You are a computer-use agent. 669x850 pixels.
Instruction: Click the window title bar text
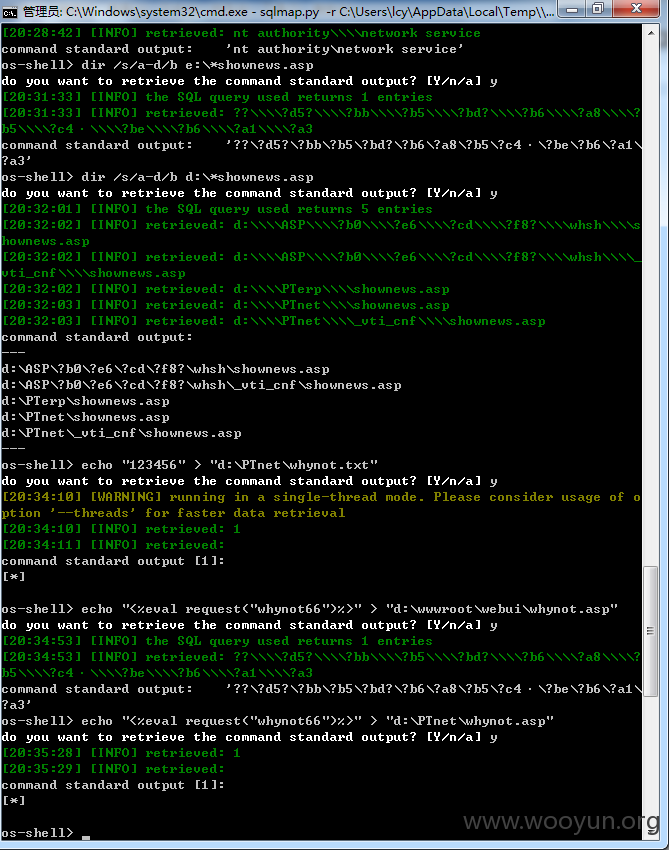(x=288, y=11)
